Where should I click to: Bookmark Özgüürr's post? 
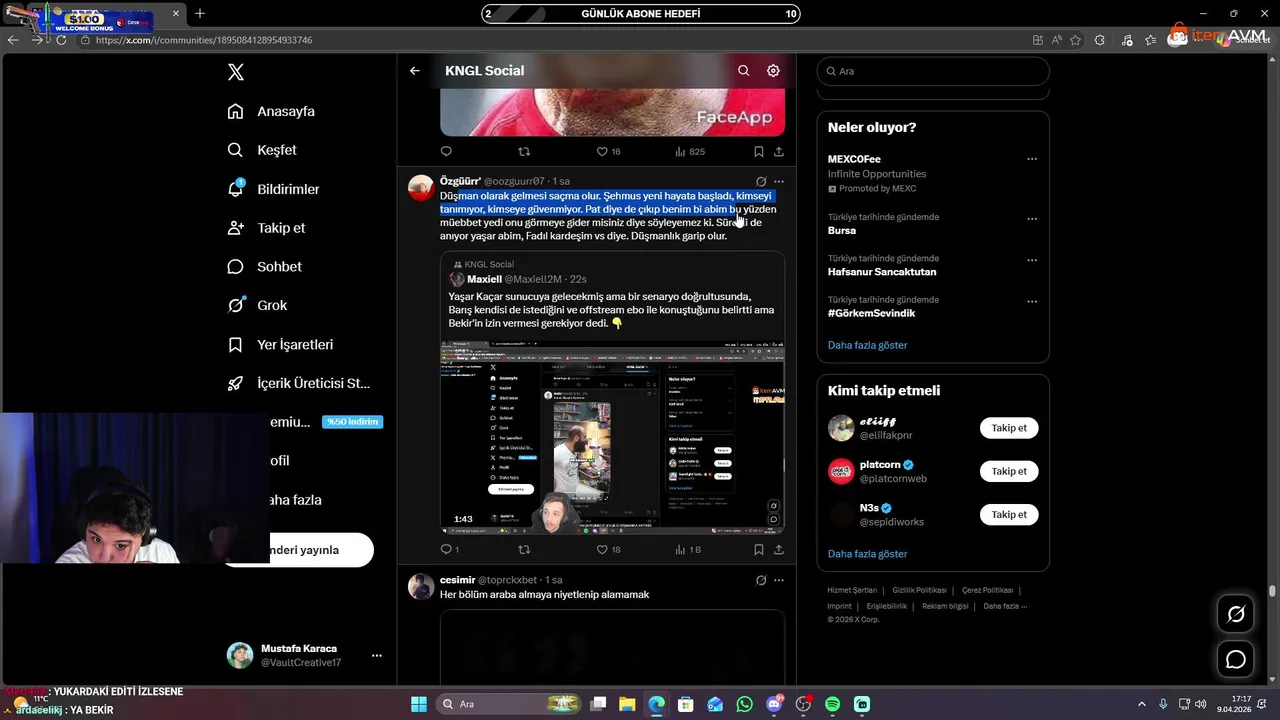pyautogui.click(x=758, y=550)
